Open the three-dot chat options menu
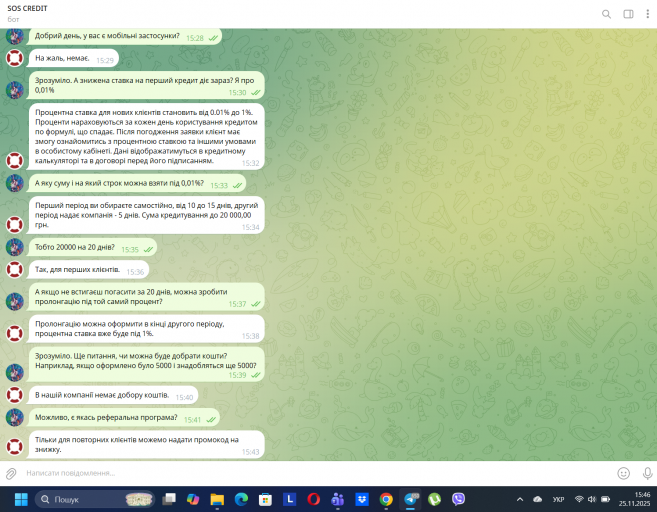 click(x=647, y=14)
